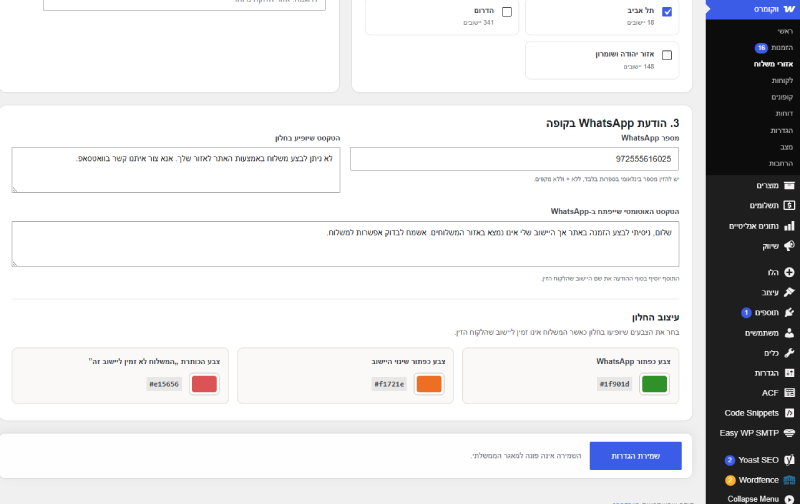Open the הרחבות extensions submenu item

tap(781, 163)
